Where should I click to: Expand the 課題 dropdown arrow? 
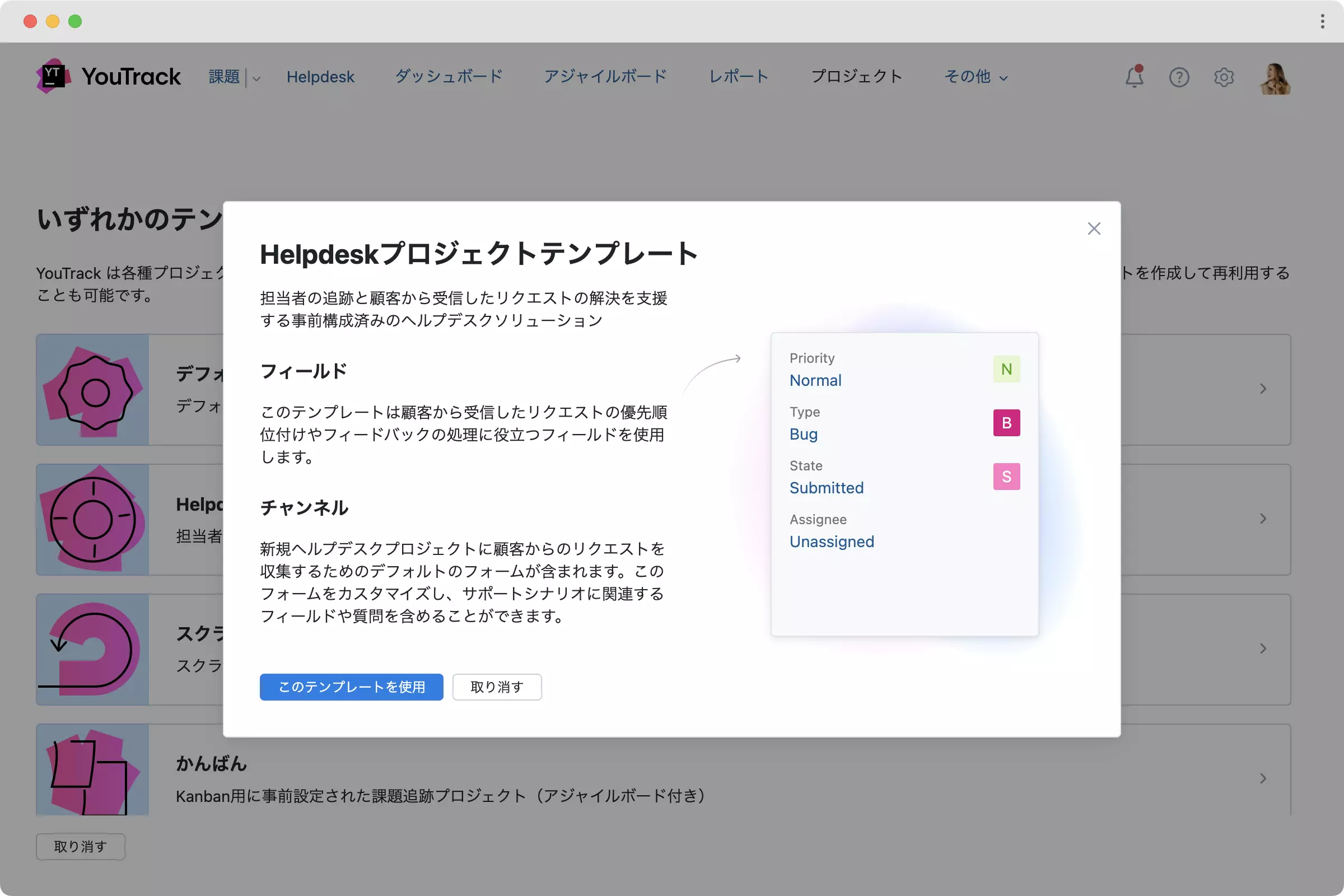tap(256, 78)
